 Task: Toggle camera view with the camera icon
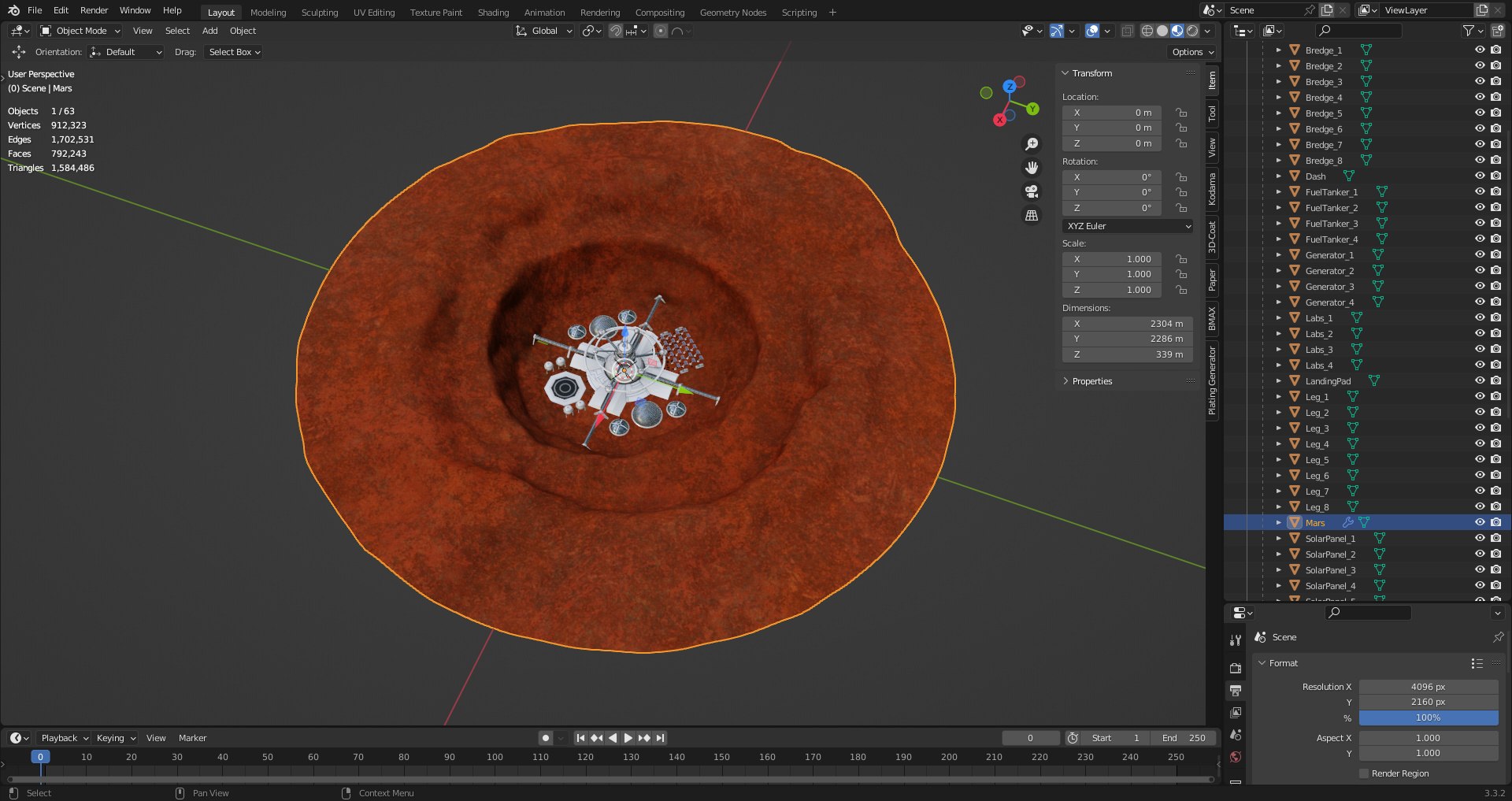pyautogui.click(x=1032, y=191)
